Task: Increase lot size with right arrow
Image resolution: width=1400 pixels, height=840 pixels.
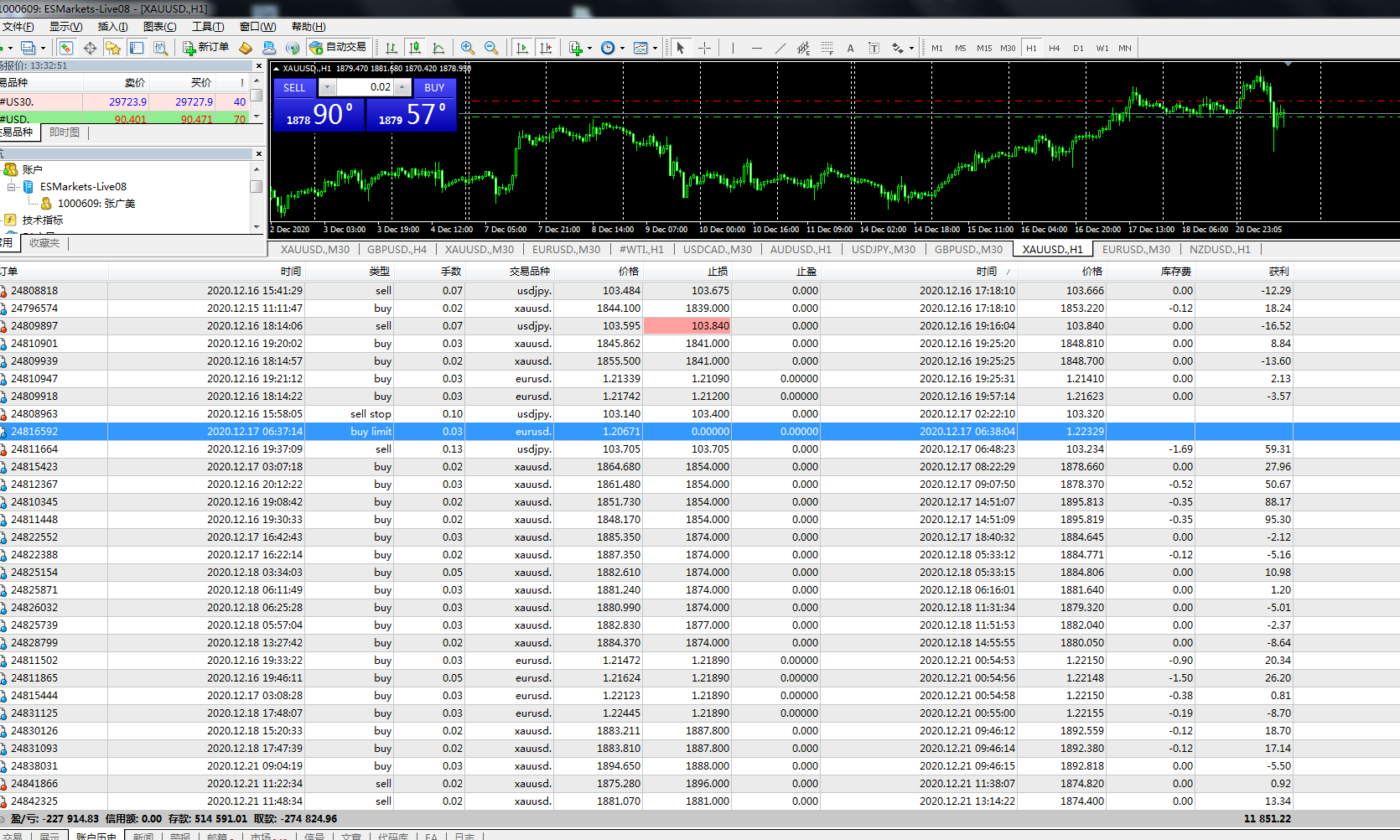Action: (x=402, y=87)
